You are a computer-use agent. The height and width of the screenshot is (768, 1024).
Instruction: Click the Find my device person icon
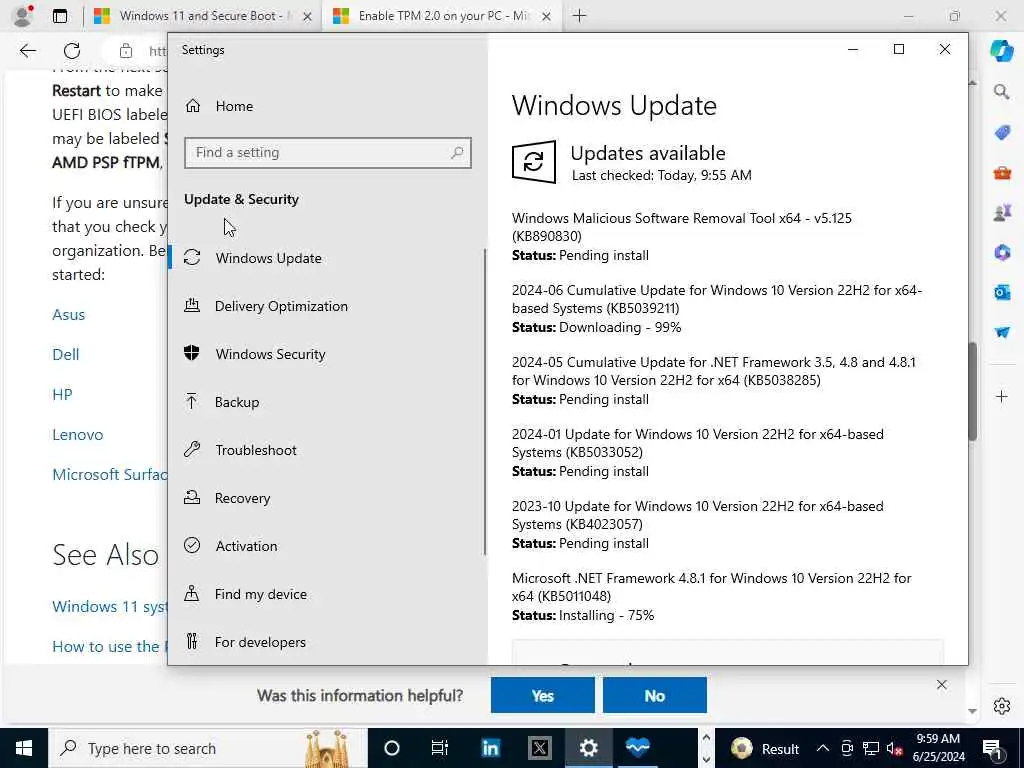[191, 593]
